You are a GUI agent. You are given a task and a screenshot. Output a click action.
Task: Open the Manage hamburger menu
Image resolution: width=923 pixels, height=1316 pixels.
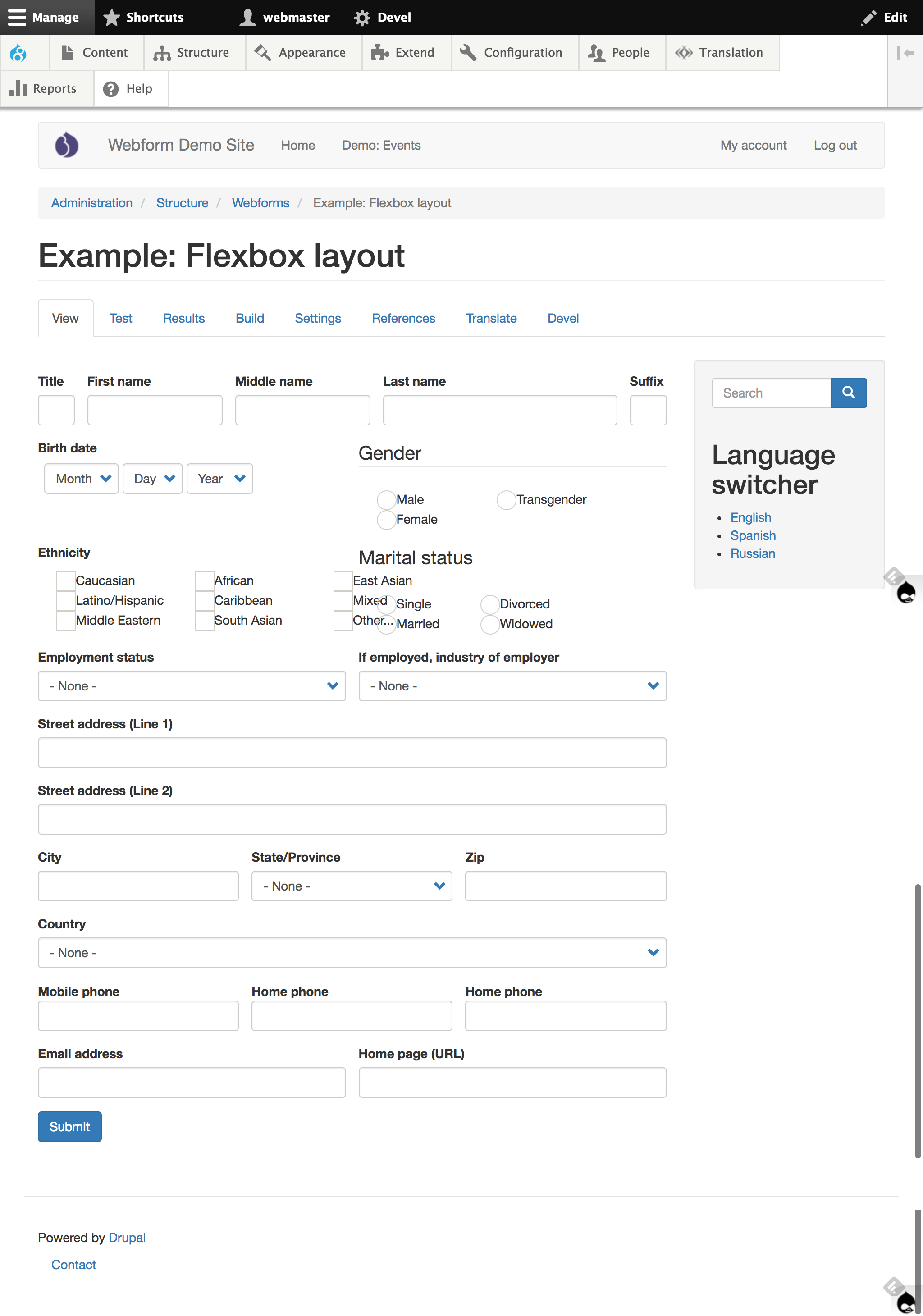(x=17, y=17)
